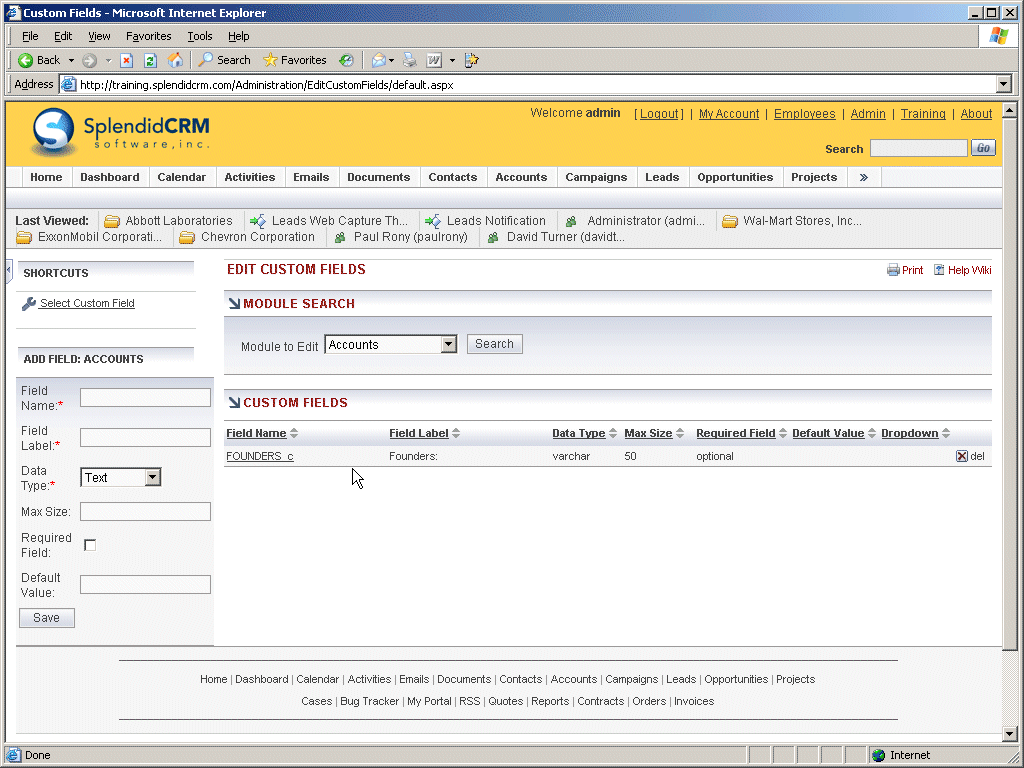
Task: Click the Save button
Action: (x=46, y=618)
